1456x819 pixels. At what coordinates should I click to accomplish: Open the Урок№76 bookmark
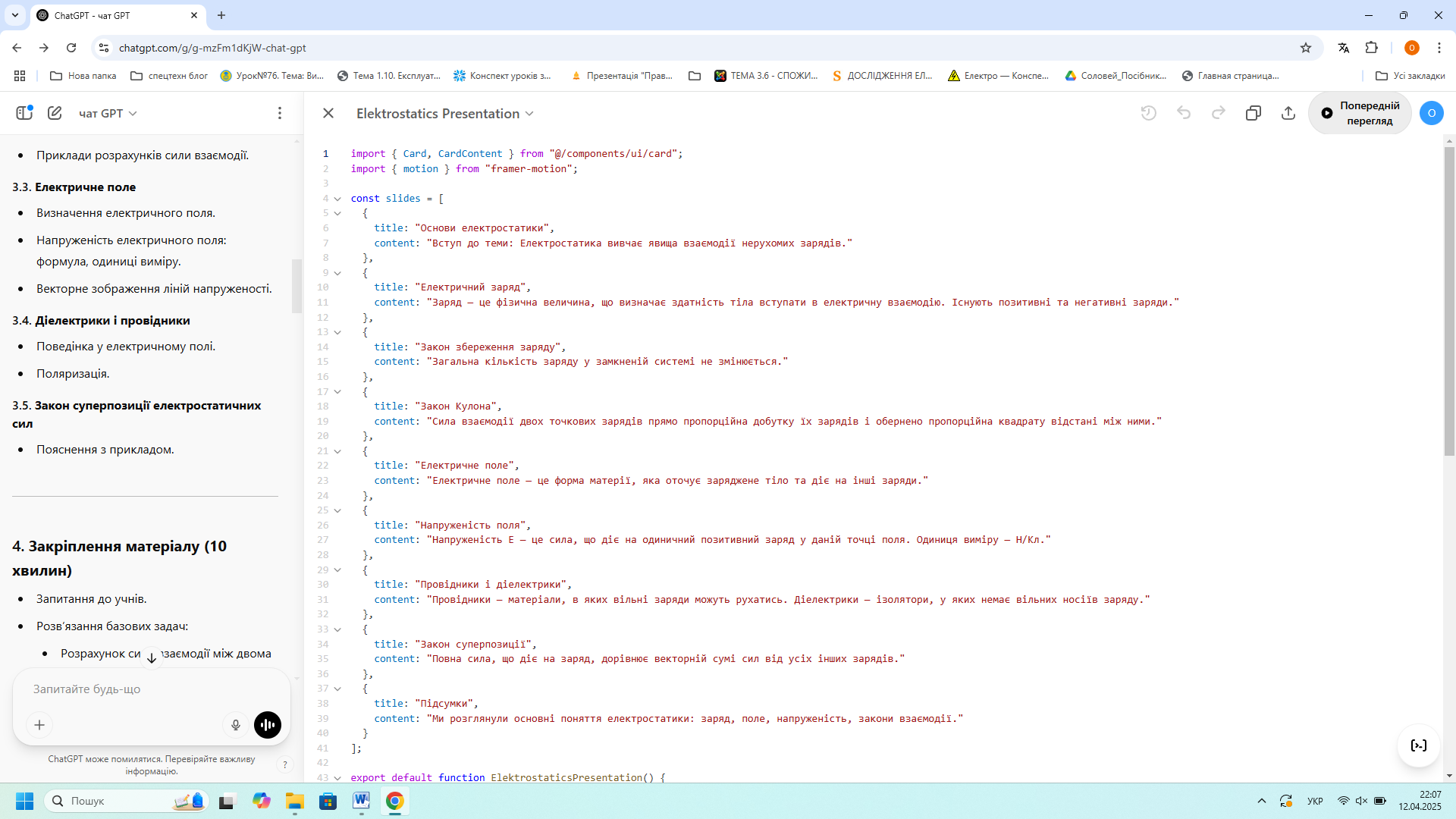(271, 76)
